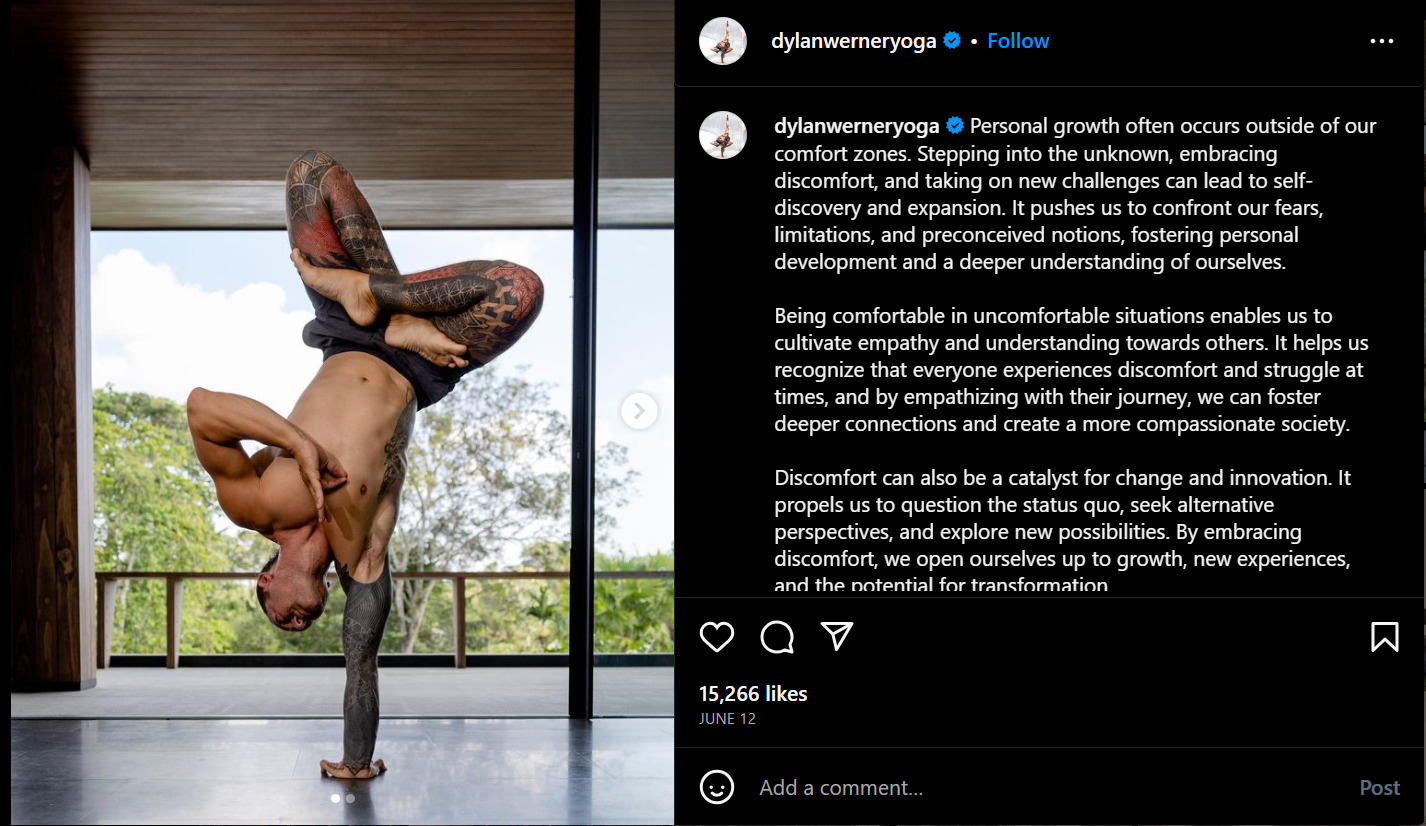
Task: Click header profile avatar picture
Action: tap(723, 41)
